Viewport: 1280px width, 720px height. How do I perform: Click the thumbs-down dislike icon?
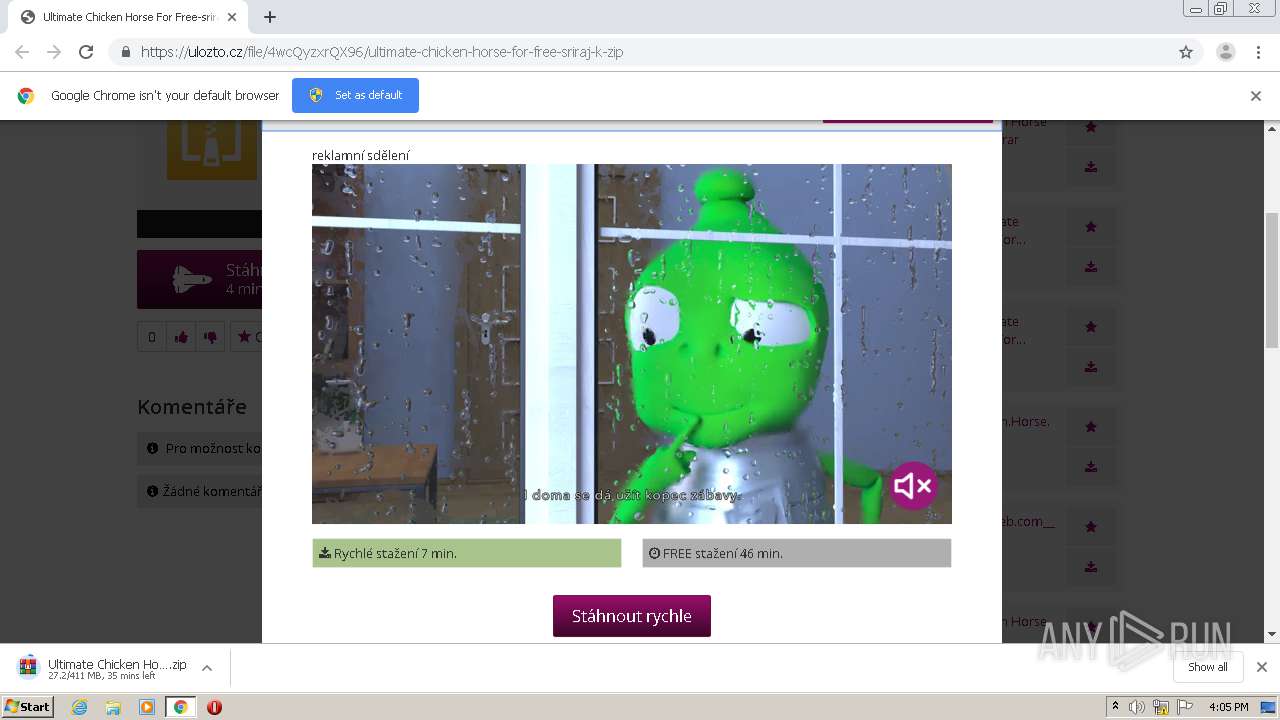click(x=210, y=337)
